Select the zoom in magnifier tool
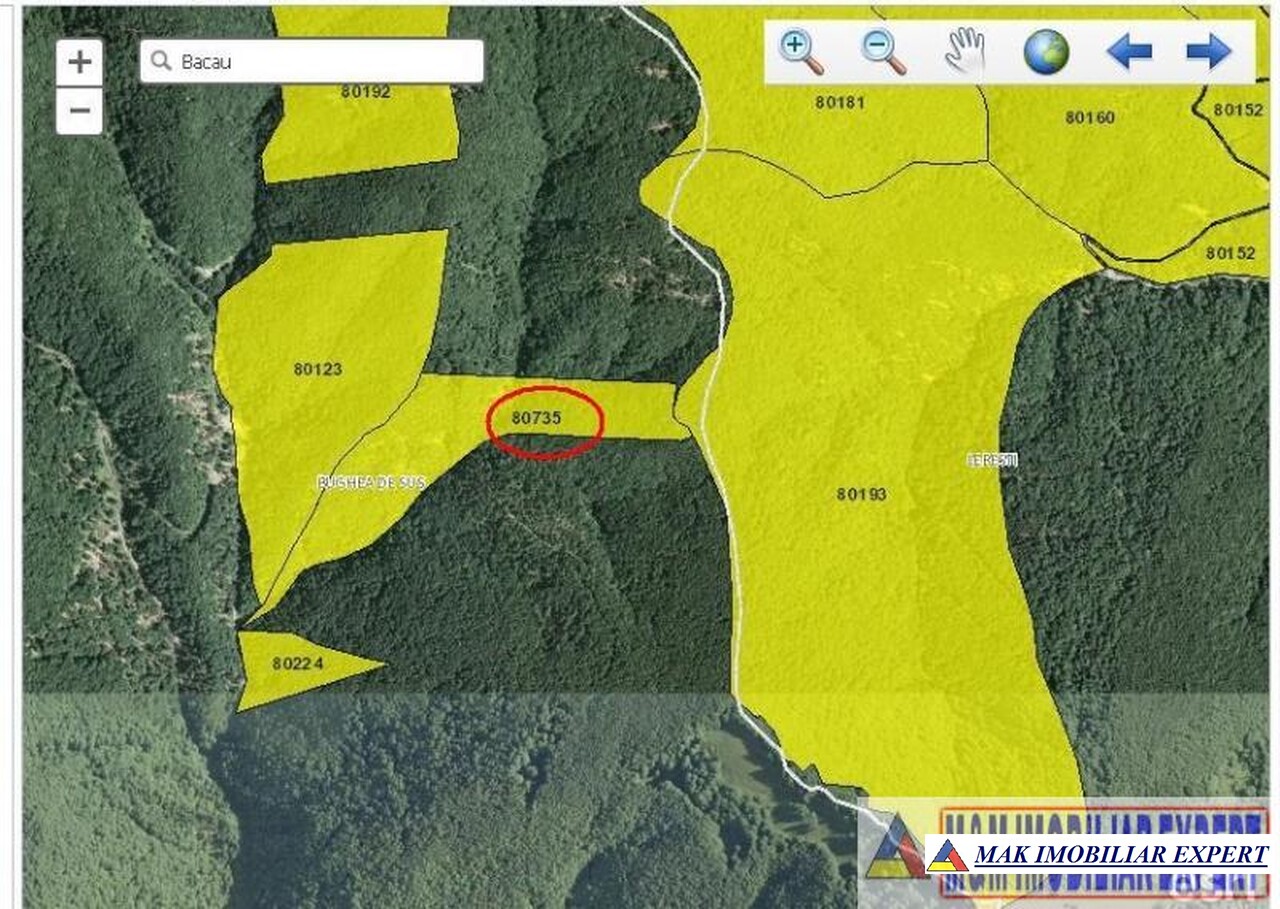Image resolution: width=1280 pixels, height=909 pixels. coord(801,52)
